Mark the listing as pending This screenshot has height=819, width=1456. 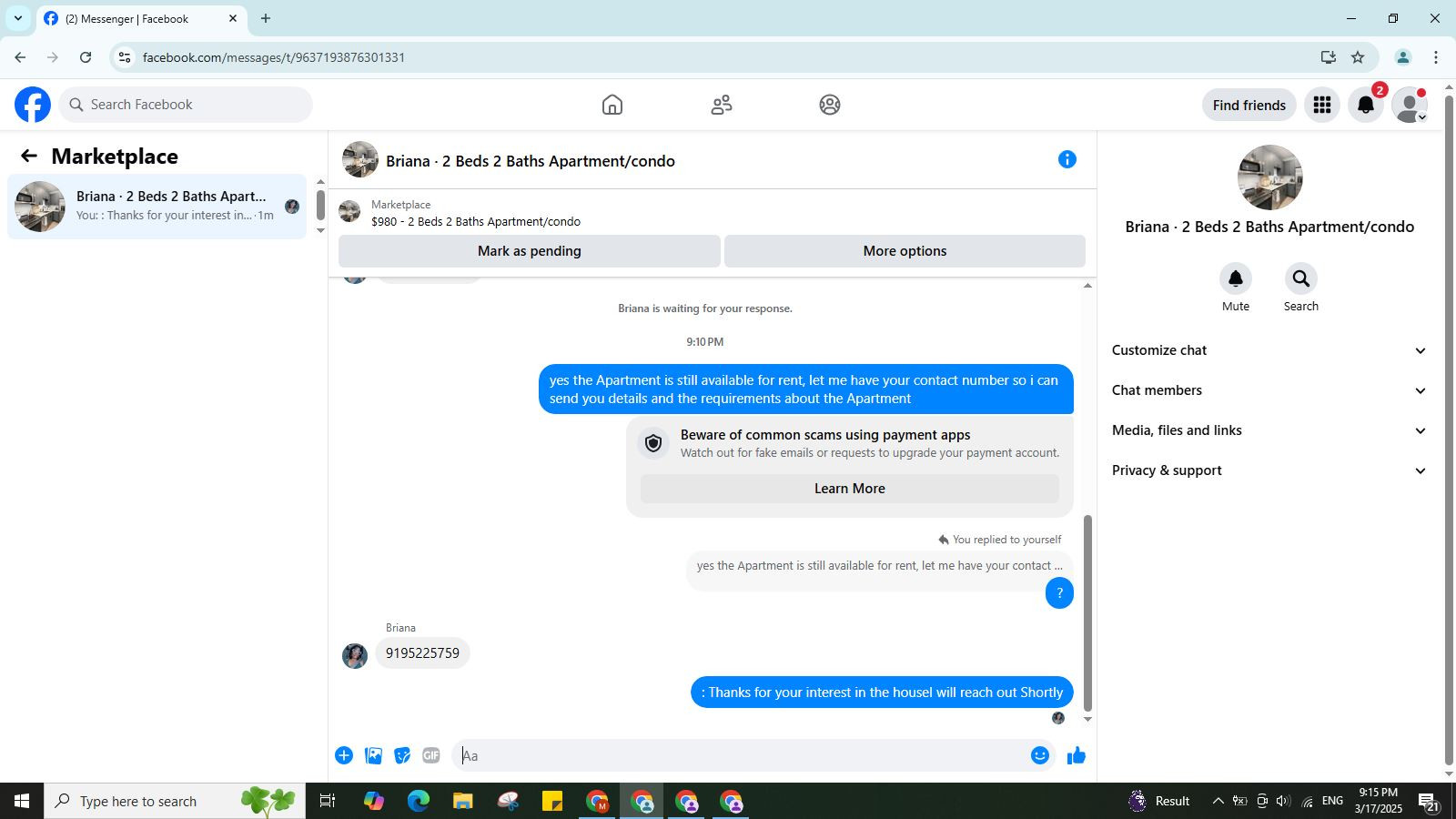(x=530, y=251)
